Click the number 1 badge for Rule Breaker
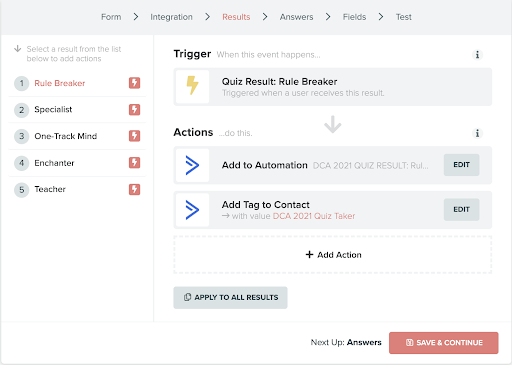 [22, 83]
